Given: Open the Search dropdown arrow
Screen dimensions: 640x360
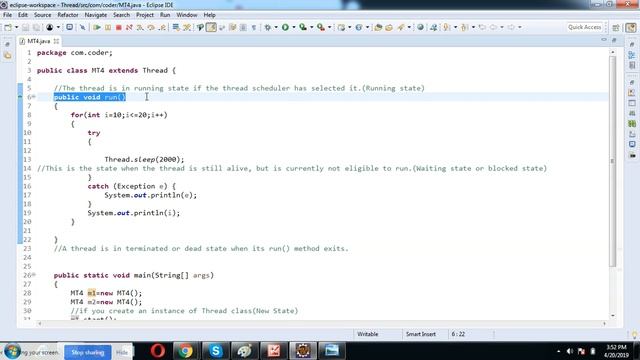Looking at the screenshot, I should 409,27.
